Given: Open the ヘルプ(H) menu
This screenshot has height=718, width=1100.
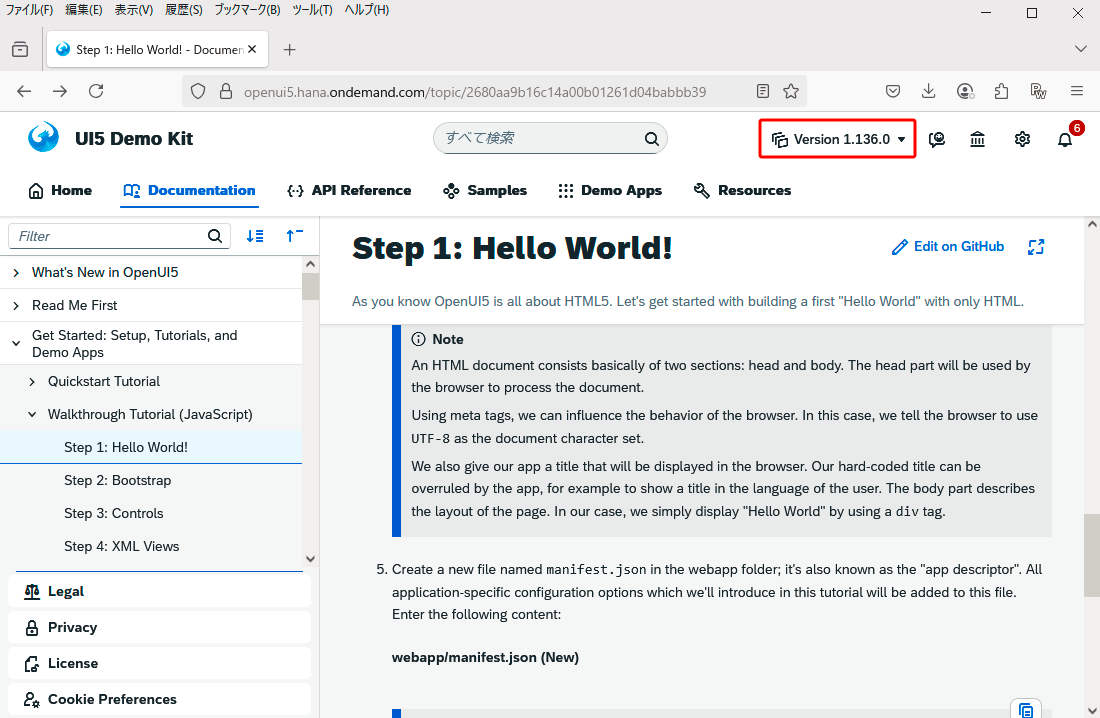Looking at the screenshot, I should click(366, 10).
